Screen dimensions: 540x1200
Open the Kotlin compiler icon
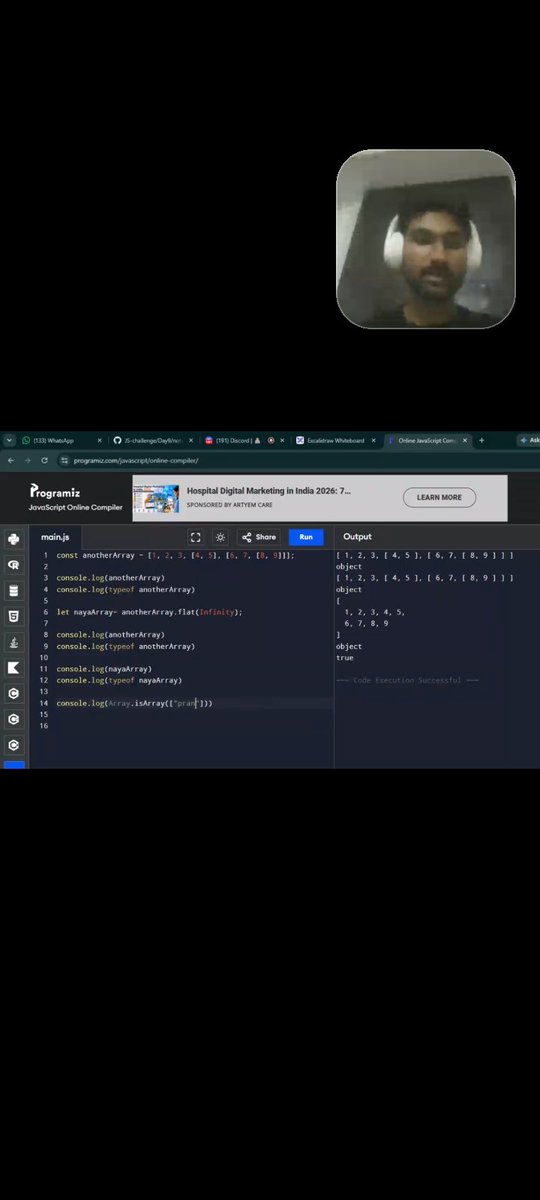coord(14,667)
